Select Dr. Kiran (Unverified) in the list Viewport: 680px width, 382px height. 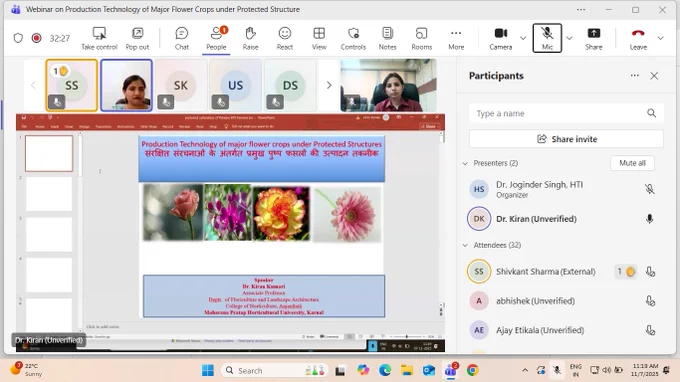564,219
